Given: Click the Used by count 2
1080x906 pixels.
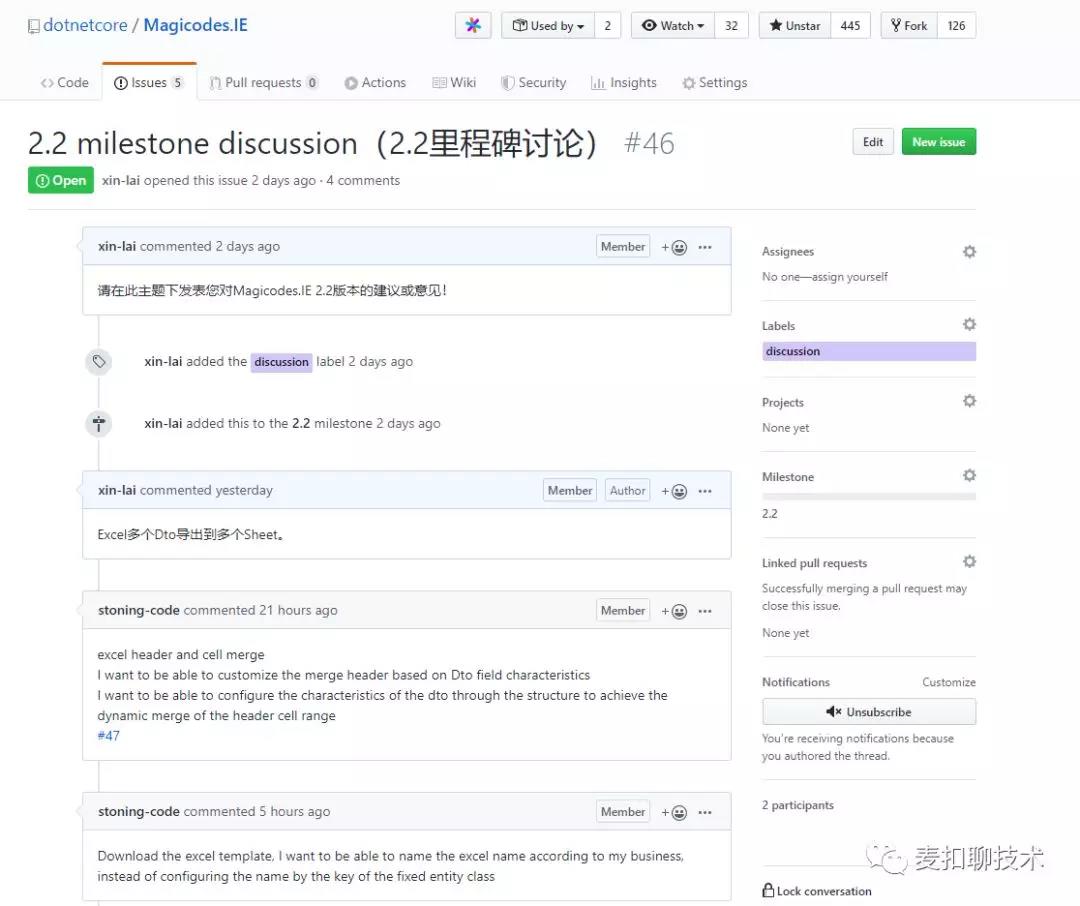Looking at the screenshot, I should click(x=608, y=25).
